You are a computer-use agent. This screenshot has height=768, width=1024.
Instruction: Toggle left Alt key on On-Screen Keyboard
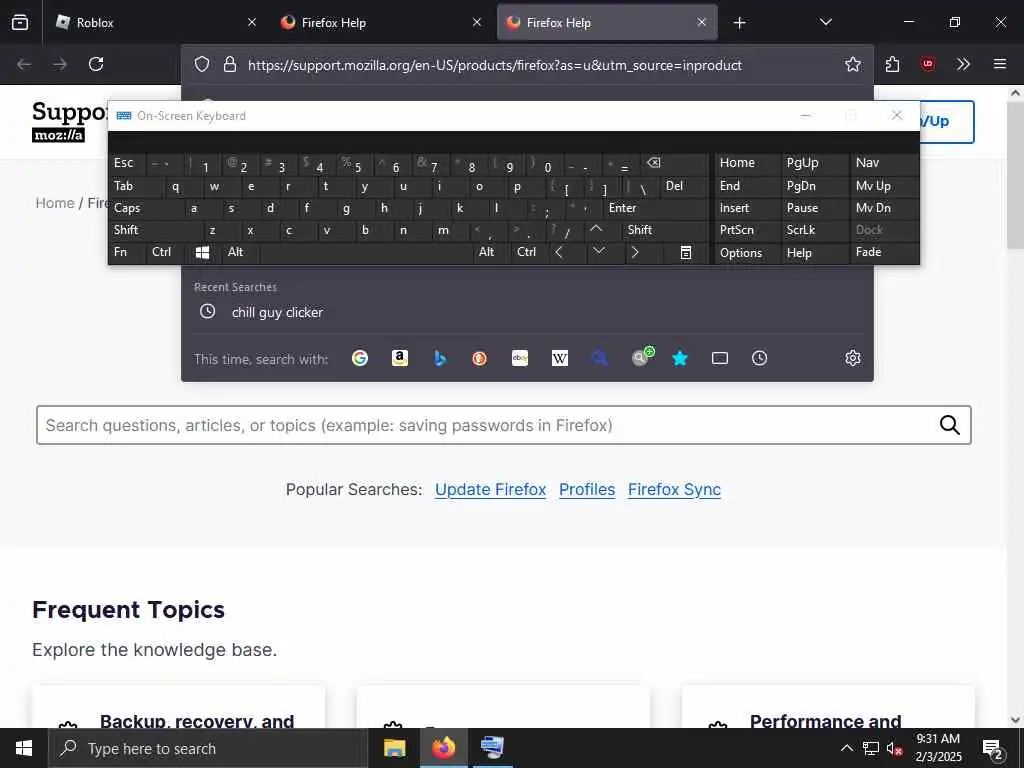pos(240,252)
